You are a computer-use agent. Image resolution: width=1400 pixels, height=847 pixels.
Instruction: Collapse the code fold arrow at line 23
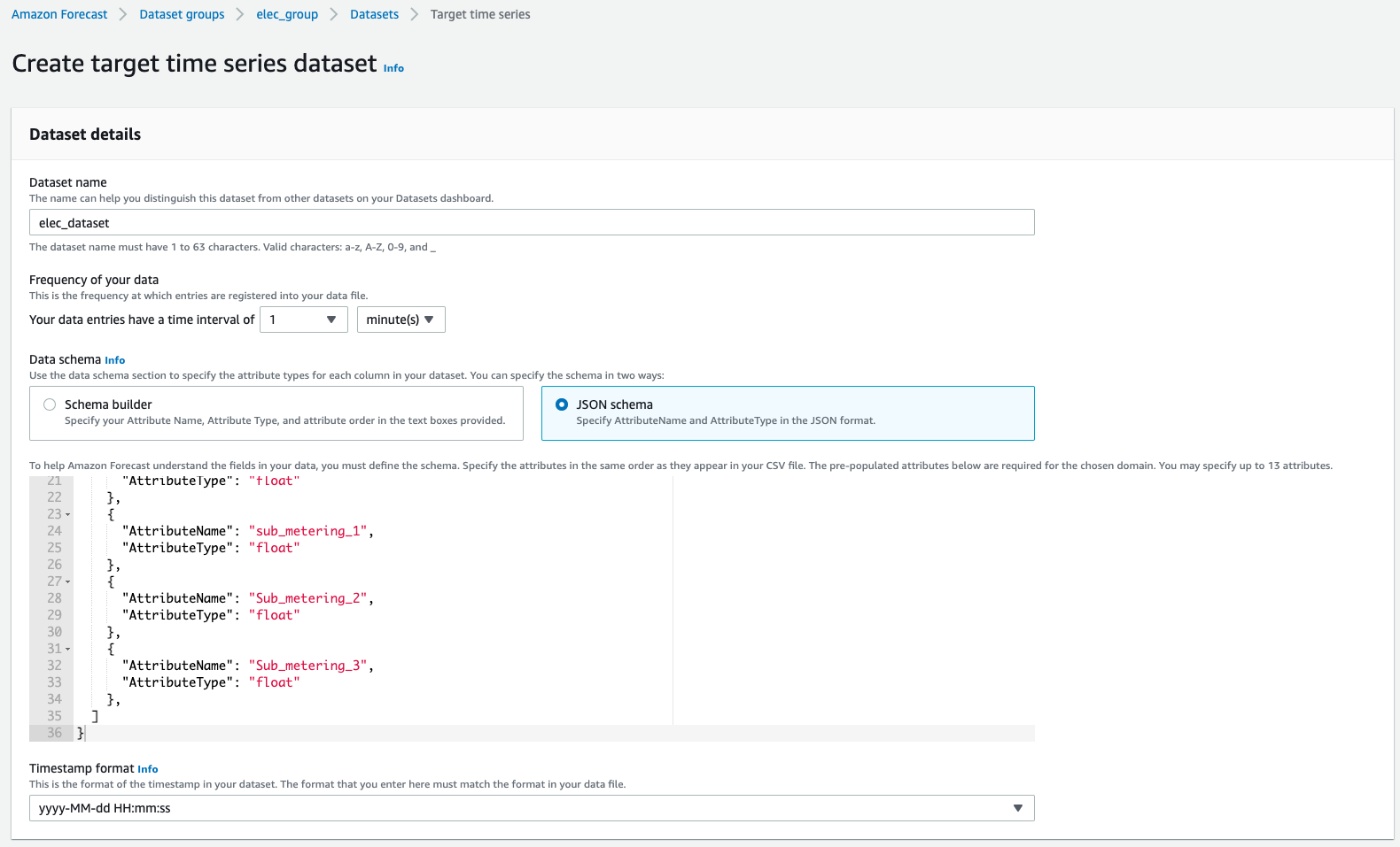68,514
